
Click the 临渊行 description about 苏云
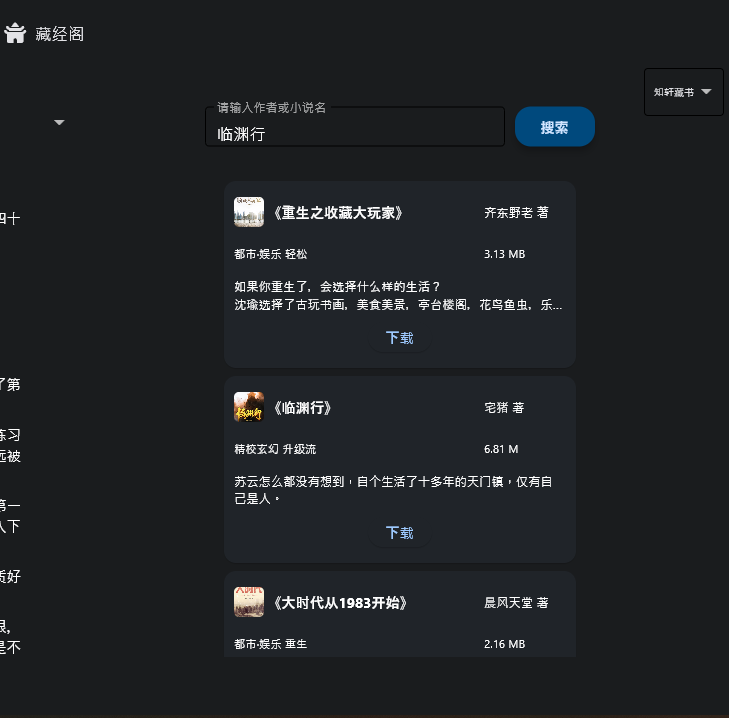[x=393, y=490]
